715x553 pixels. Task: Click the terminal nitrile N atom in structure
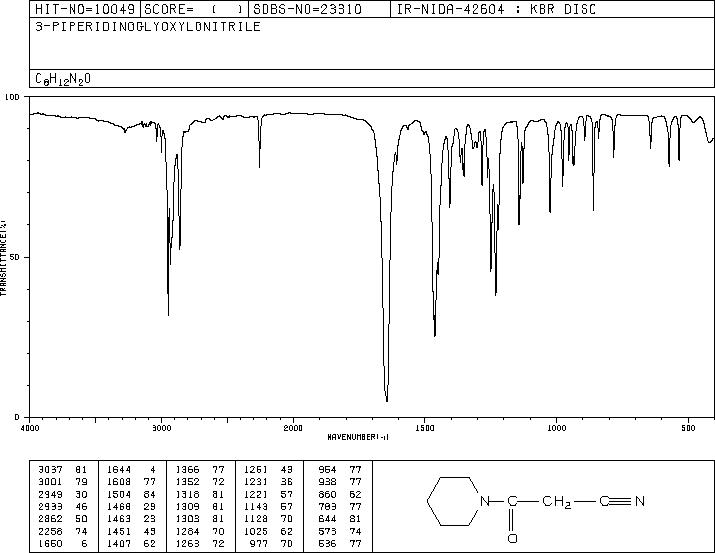click(640, 501)
